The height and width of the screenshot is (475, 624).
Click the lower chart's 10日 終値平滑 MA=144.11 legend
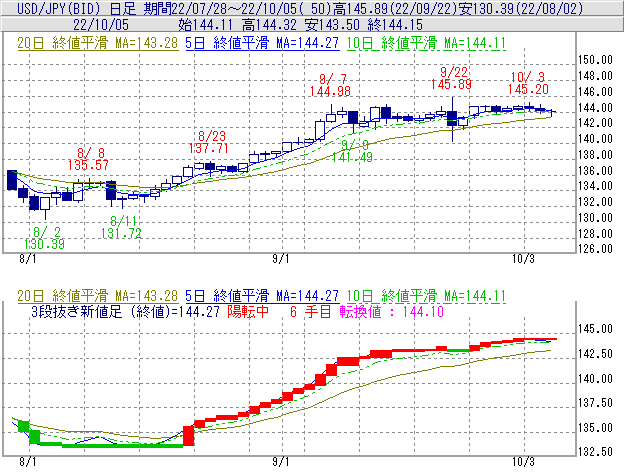[426, 296]
